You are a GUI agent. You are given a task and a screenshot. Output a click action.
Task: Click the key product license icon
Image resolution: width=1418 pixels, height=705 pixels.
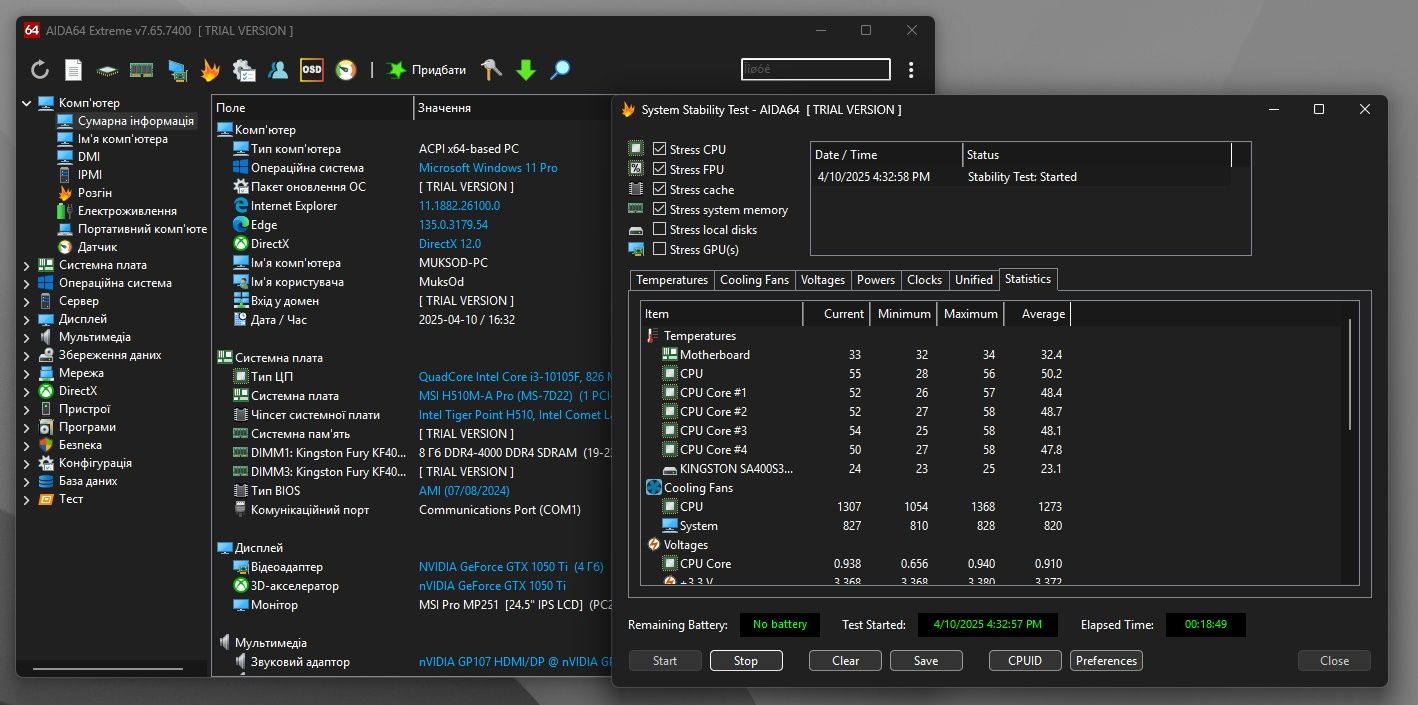(491, 70)
